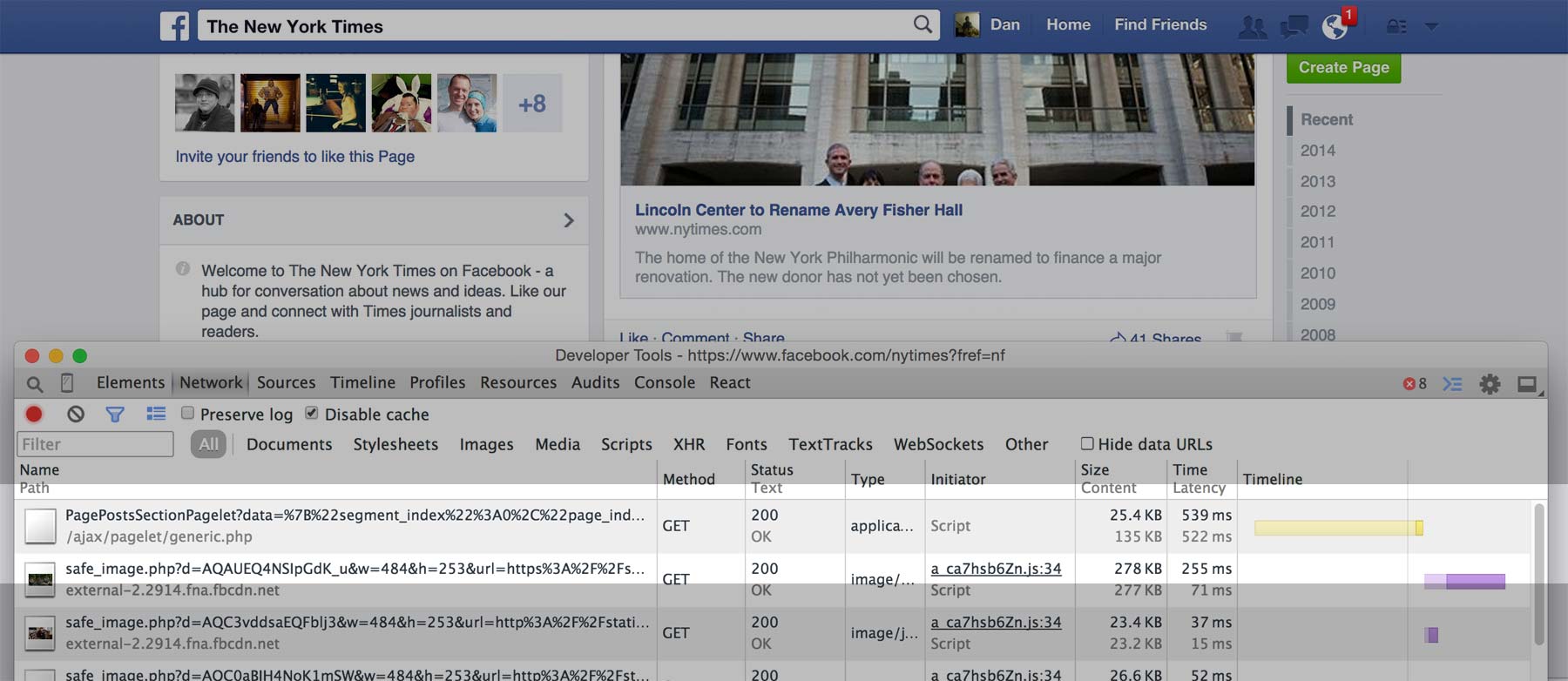Jump to 2011 in page timeline
This screenshot has width=1568, height=681.
point(1317,243)
